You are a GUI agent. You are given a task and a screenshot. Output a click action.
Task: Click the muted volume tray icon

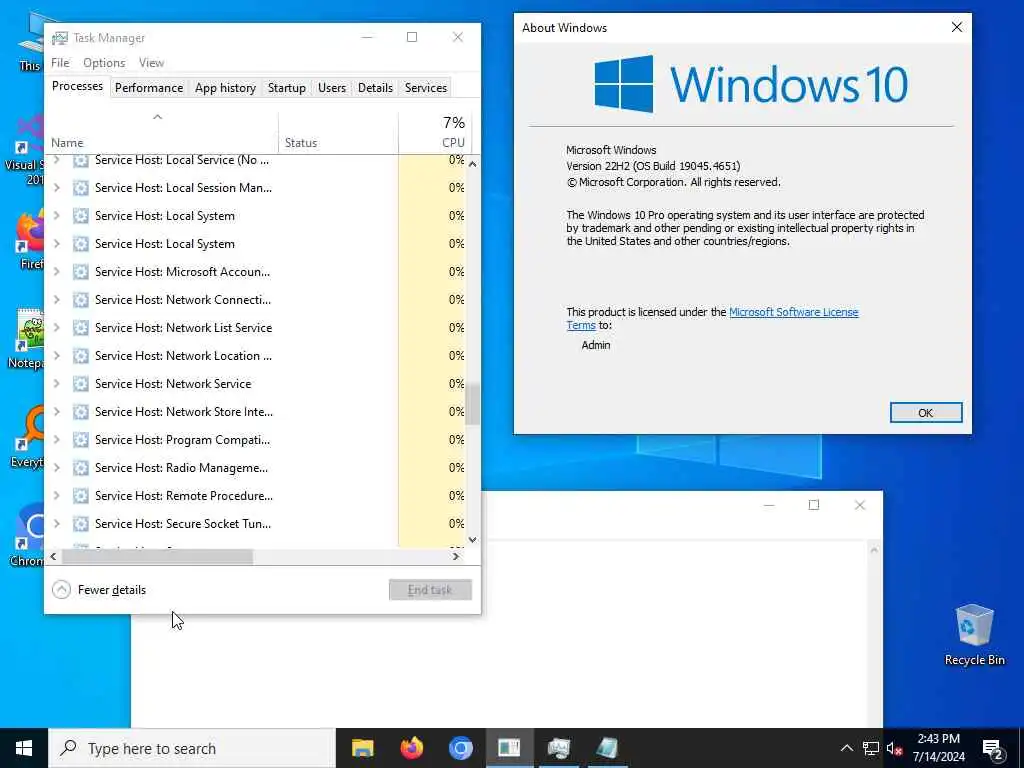tap(894, 748)
